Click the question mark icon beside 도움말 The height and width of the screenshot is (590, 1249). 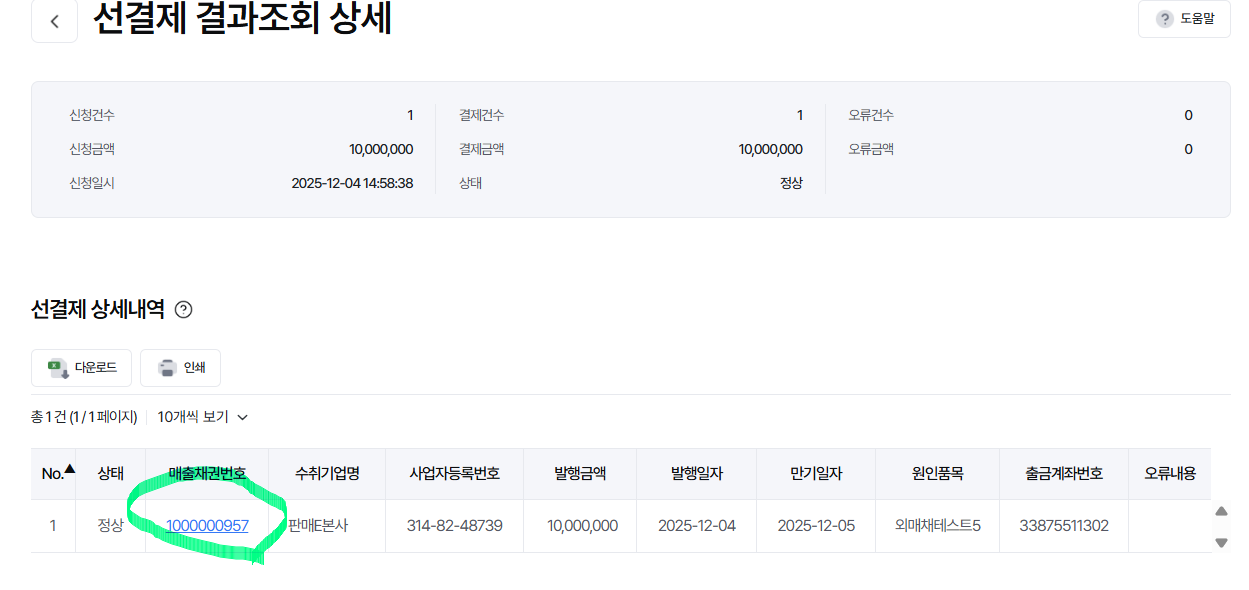click(1164, 19)
